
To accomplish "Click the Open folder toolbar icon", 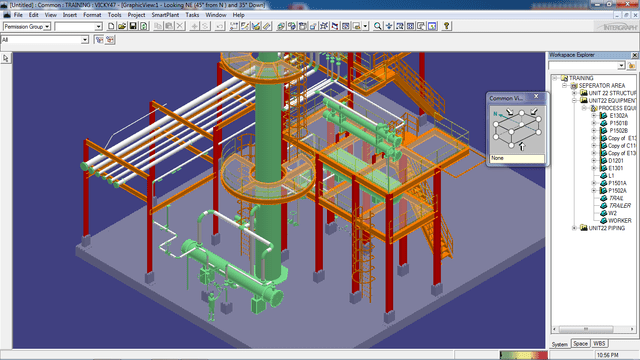I will tap(122, 26).
